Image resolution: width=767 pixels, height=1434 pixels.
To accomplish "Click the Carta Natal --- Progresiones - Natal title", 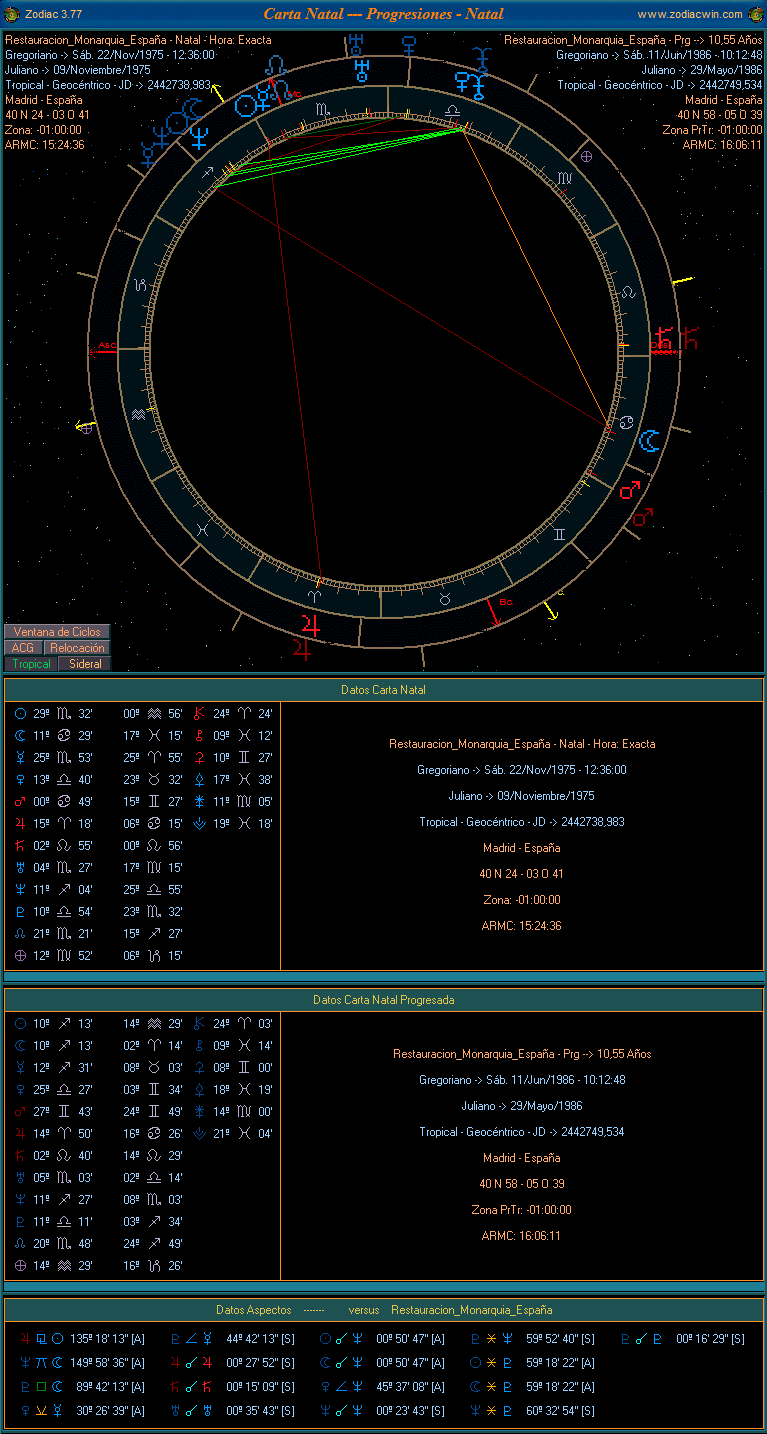I will (x=384, y=14).
